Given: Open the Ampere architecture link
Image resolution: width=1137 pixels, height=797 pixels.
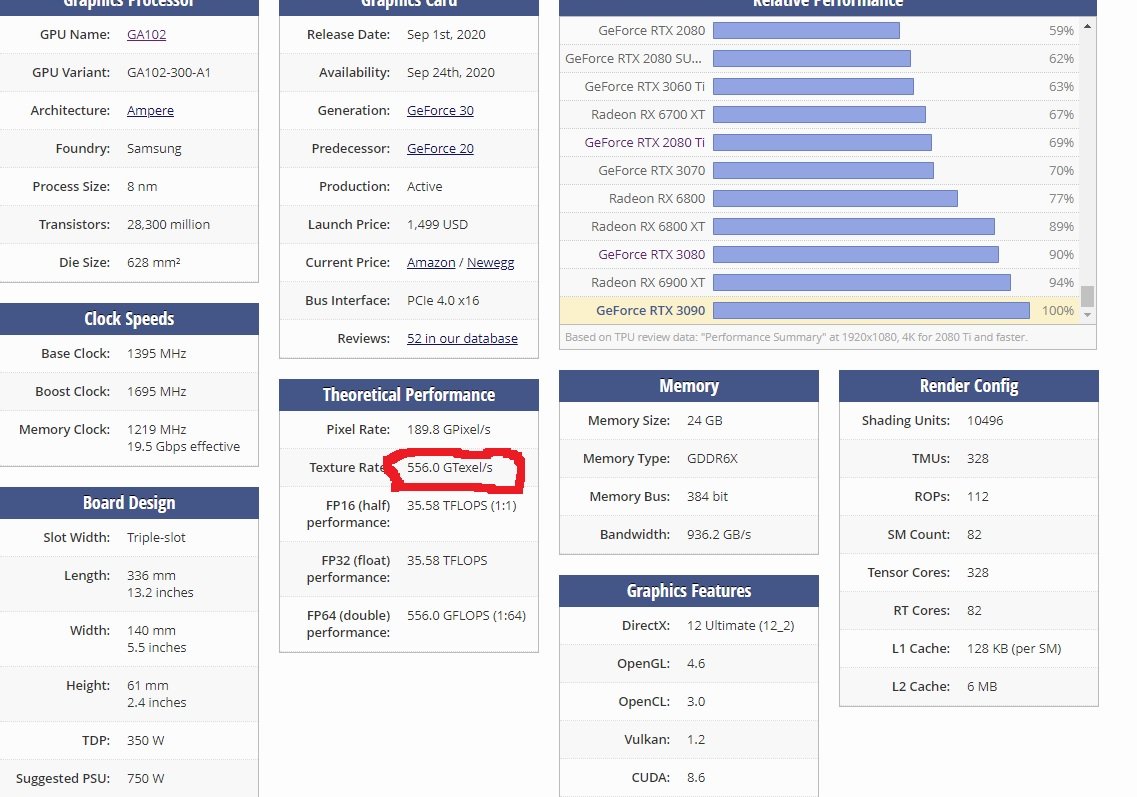Looking at the screenshot, I should [x=150, y=110].
